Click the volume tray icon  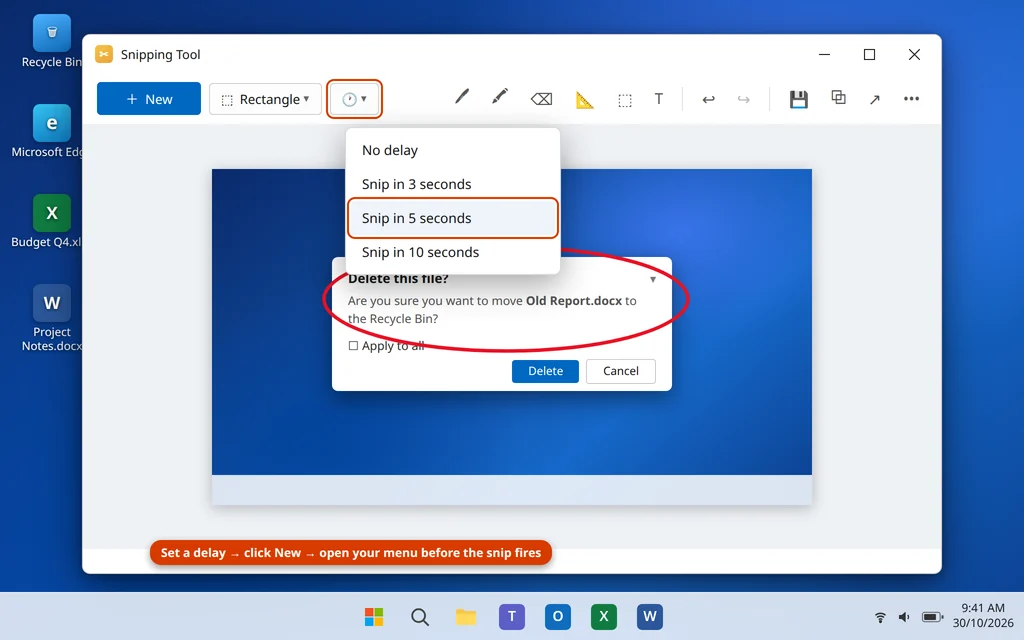point(904,616)
